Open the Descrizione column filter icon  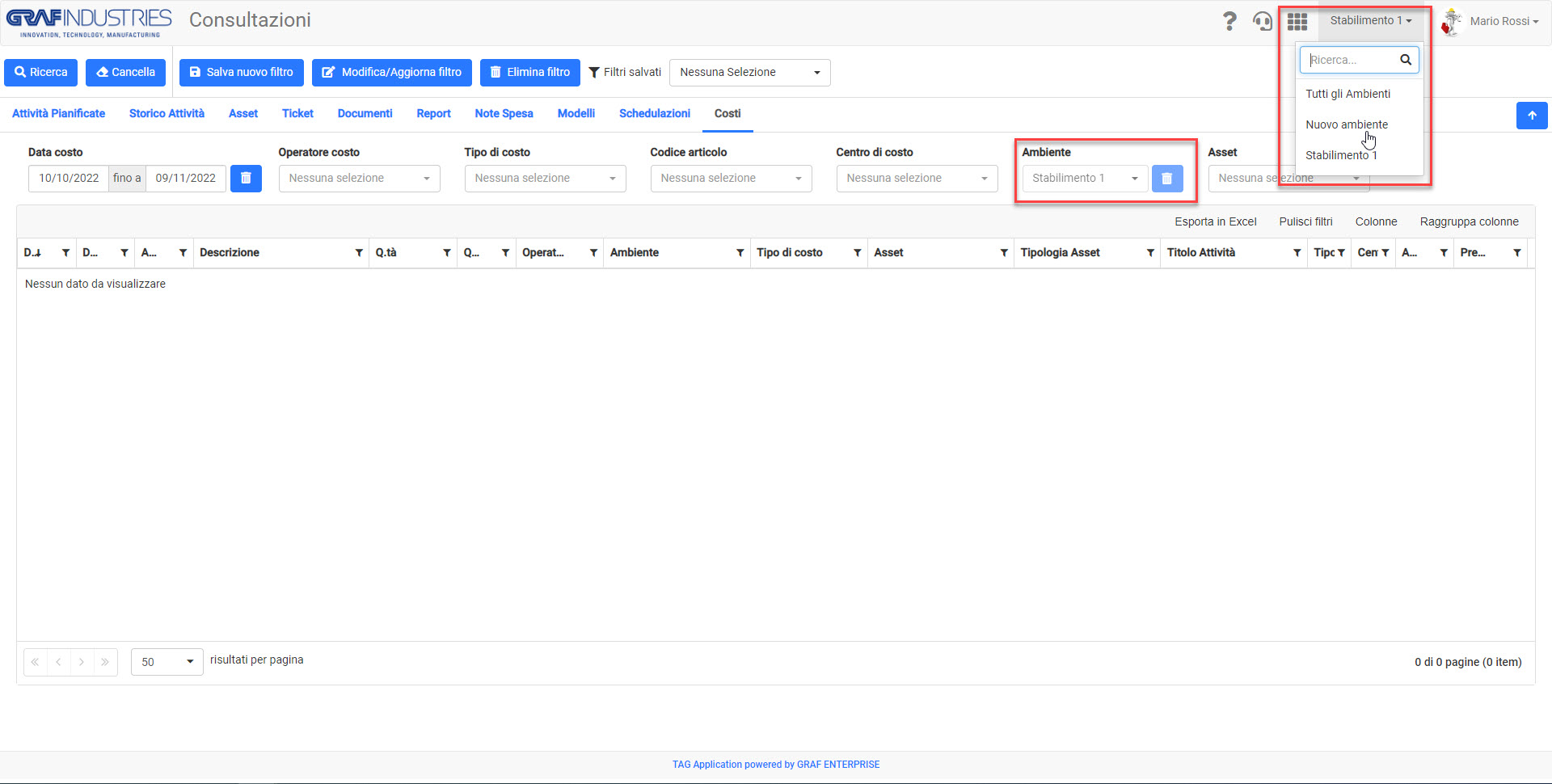[359, 253]
